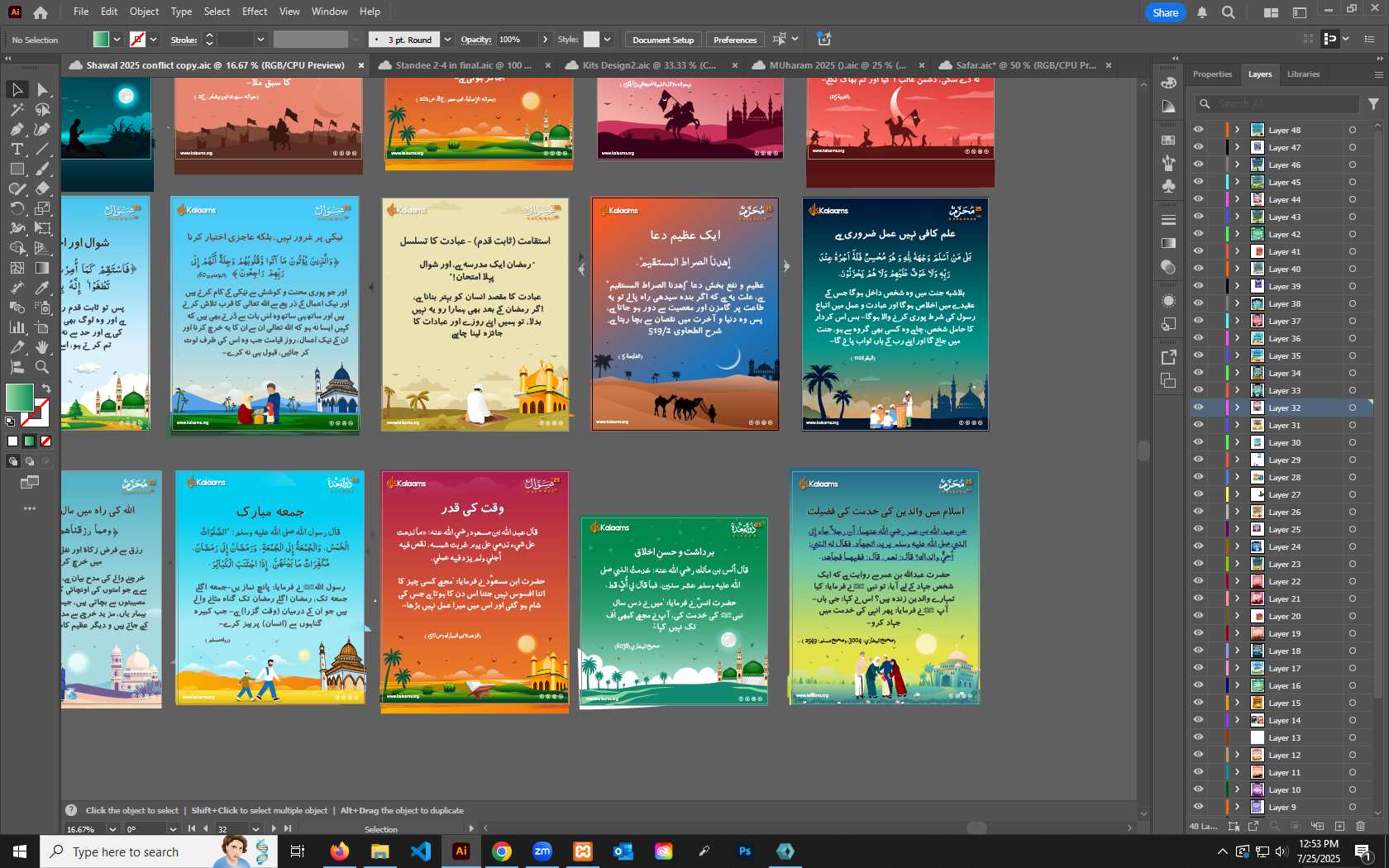Click Swap Fill and Stroke arrow
Image resolution: width=1389 pixels, height=868 pixels.
(x=46, y=389)
